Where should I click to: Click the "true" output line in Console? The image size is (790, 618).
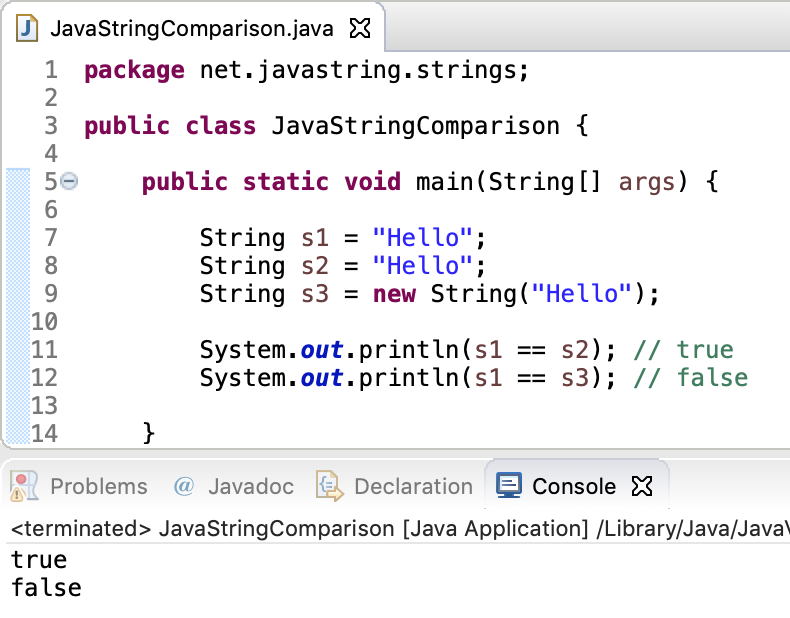pyautogui.click(x=39, y=559)
